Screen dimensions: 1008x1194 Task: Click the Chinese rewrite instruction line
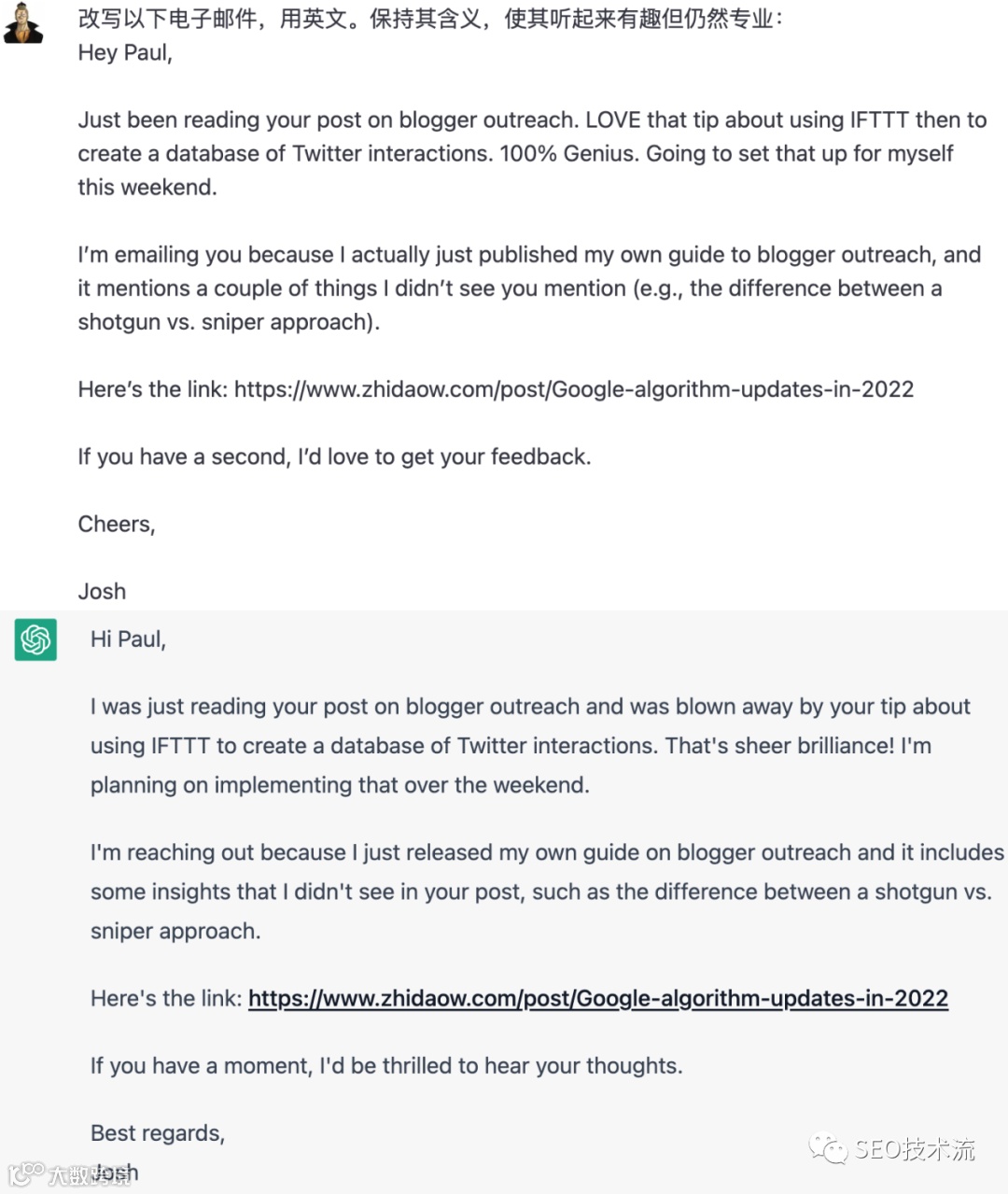click(x=429, y=19)
